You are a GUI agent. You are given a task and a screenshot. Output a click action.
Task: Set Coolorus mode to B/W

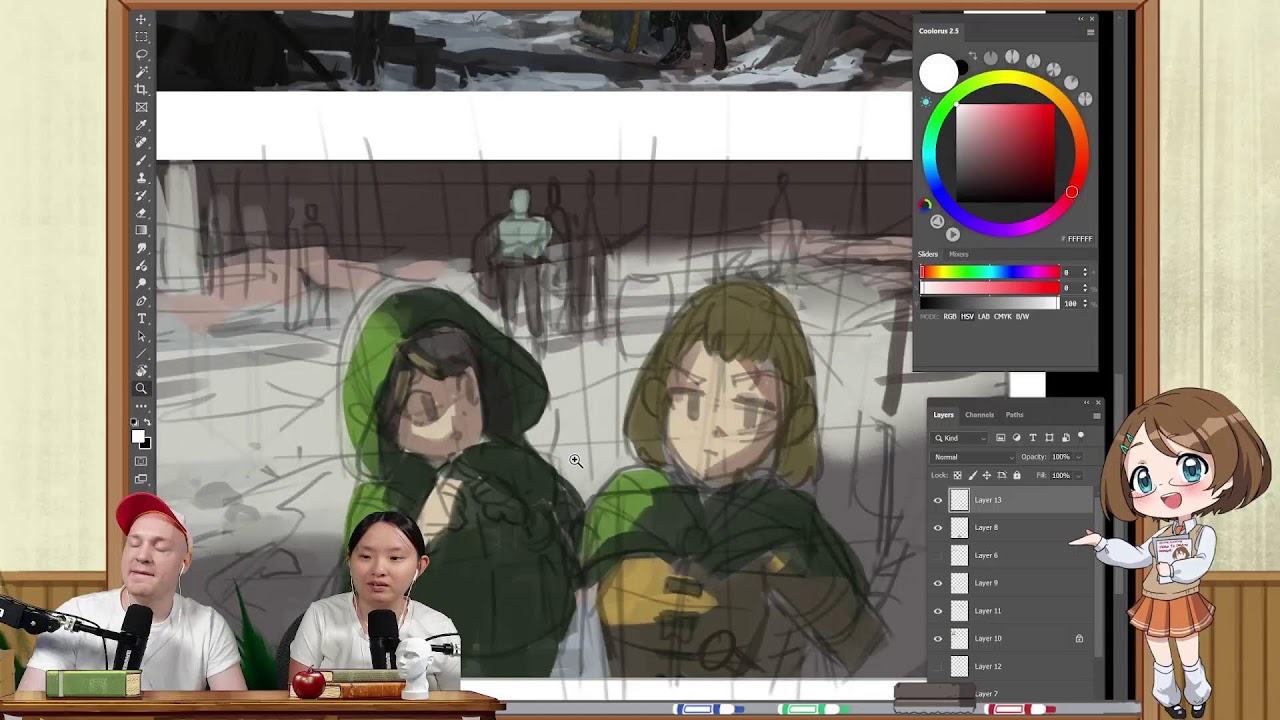(1022, 317)
